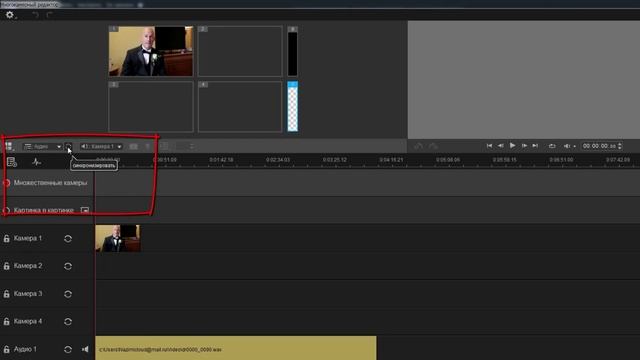
Task: Open the source manager icon
Action: pyautogui.click(x=12, y=162)
